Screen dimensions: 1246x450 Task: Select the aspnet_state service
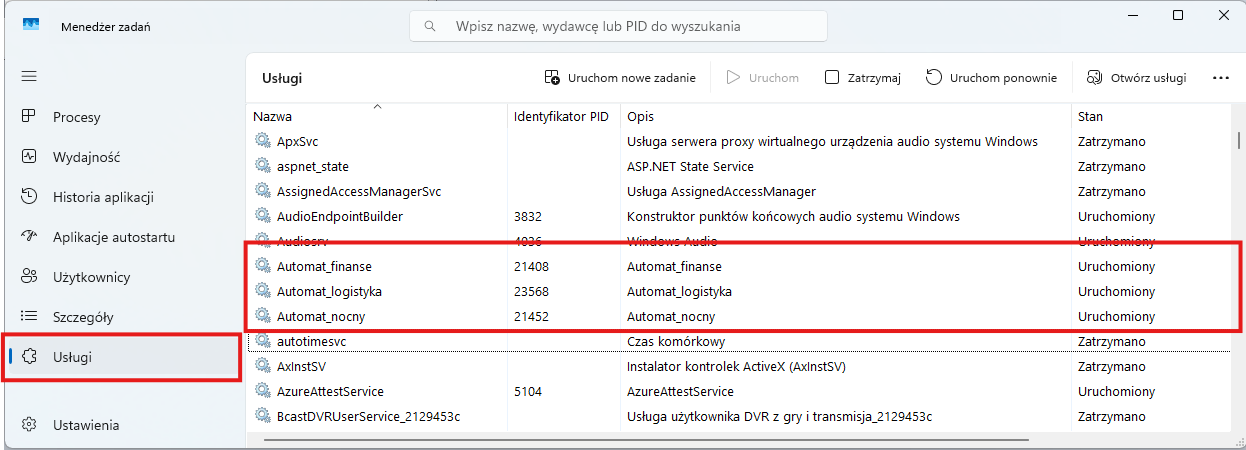coord(312,166)
